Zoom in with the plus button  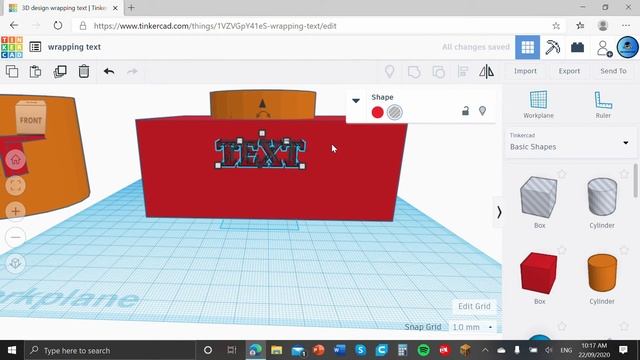click(x=16, y=211)
